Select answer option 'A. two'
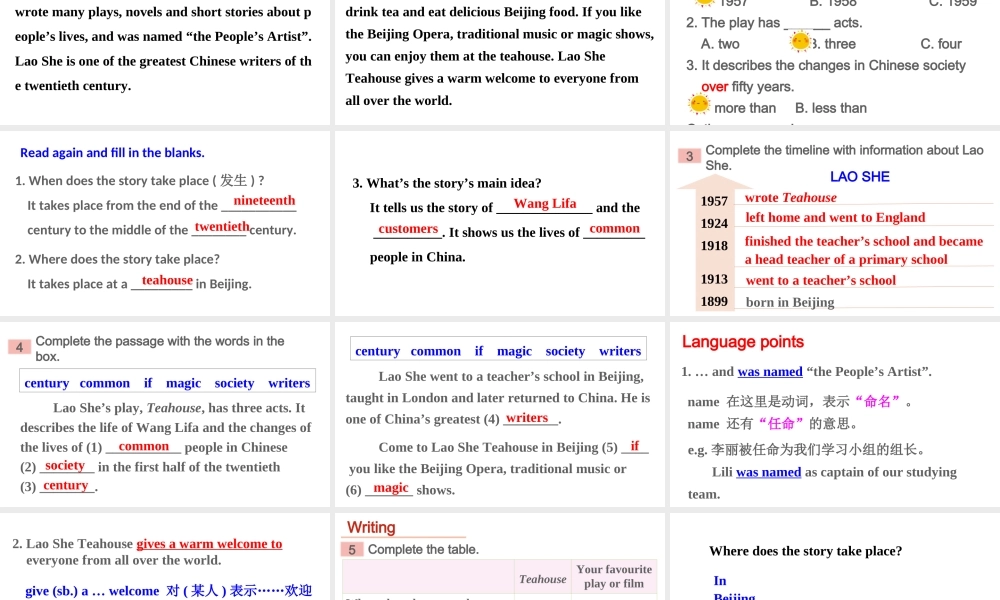Viewport: 1000px width, 600px height. pos(720,44)
